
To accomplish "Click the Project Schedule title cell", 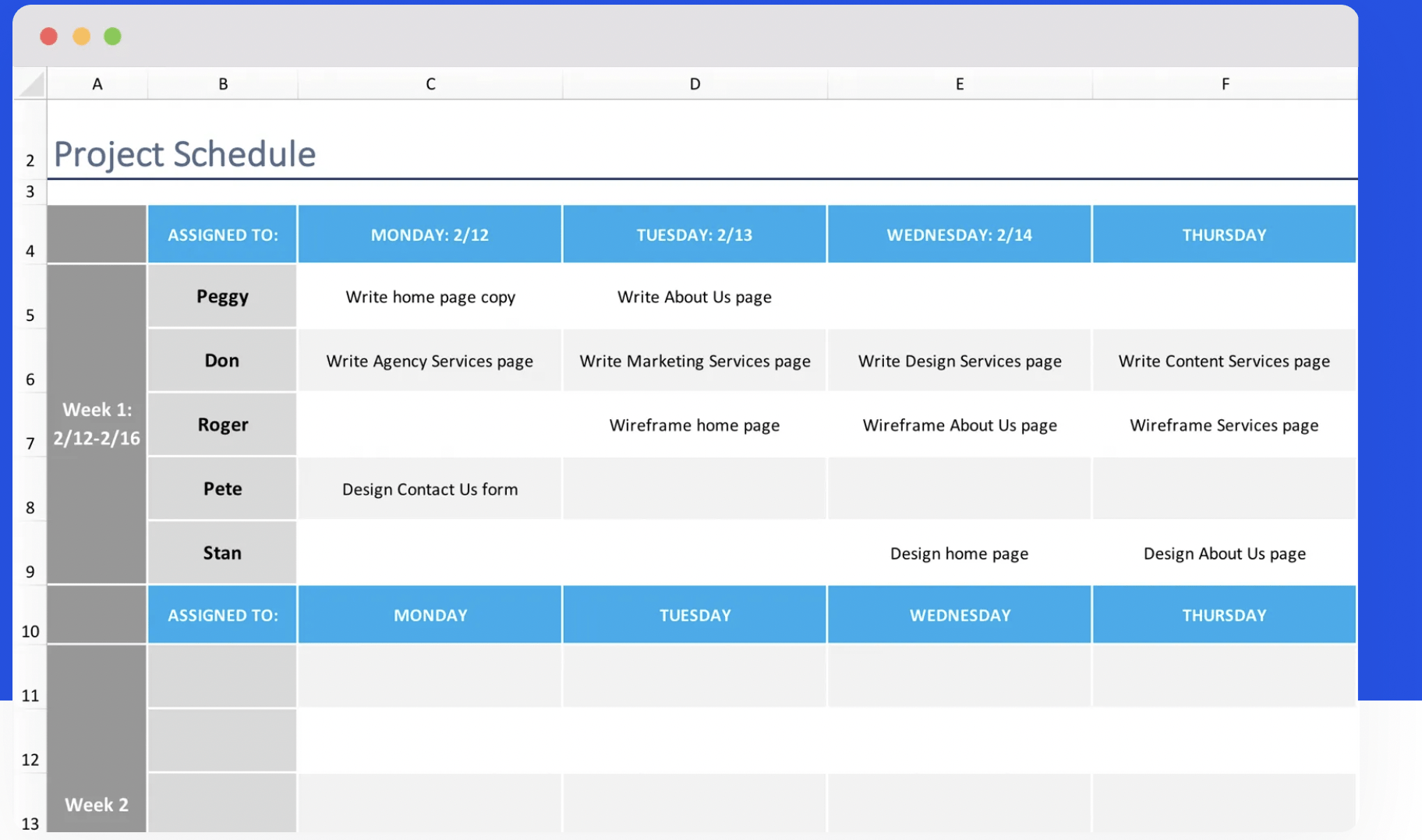I will click(x=184, y=154).
